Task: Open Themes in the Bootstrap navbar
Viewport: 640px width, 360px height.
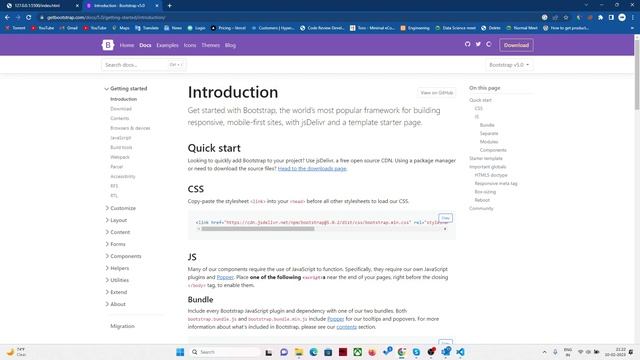Action: pos(211,45)
